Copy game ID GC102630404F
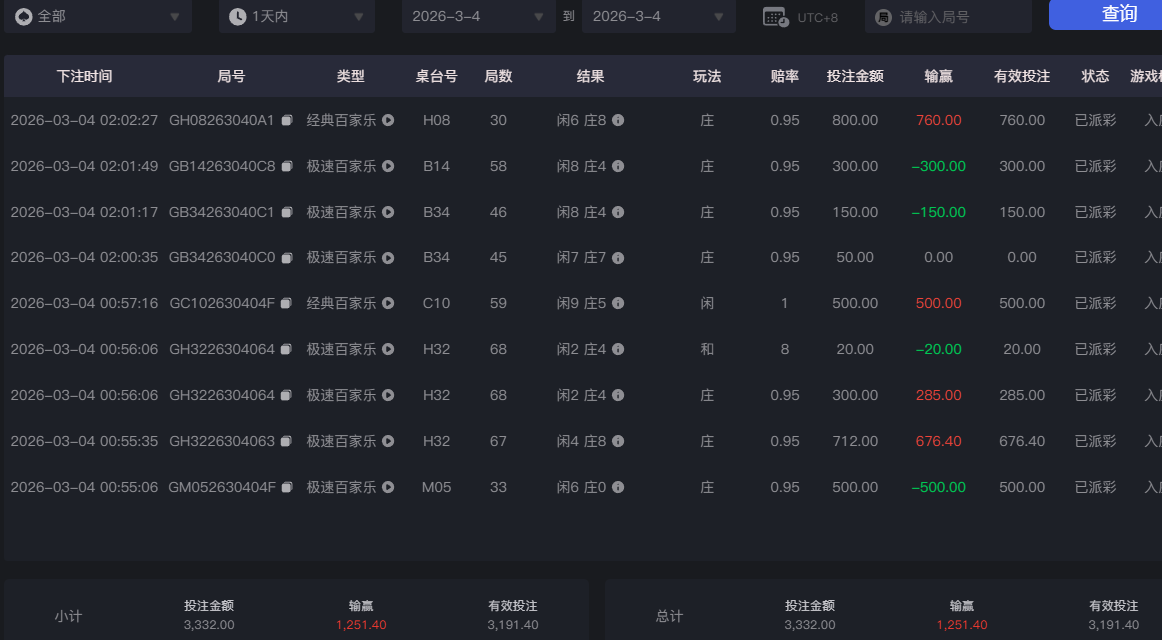 coord(287,303)
